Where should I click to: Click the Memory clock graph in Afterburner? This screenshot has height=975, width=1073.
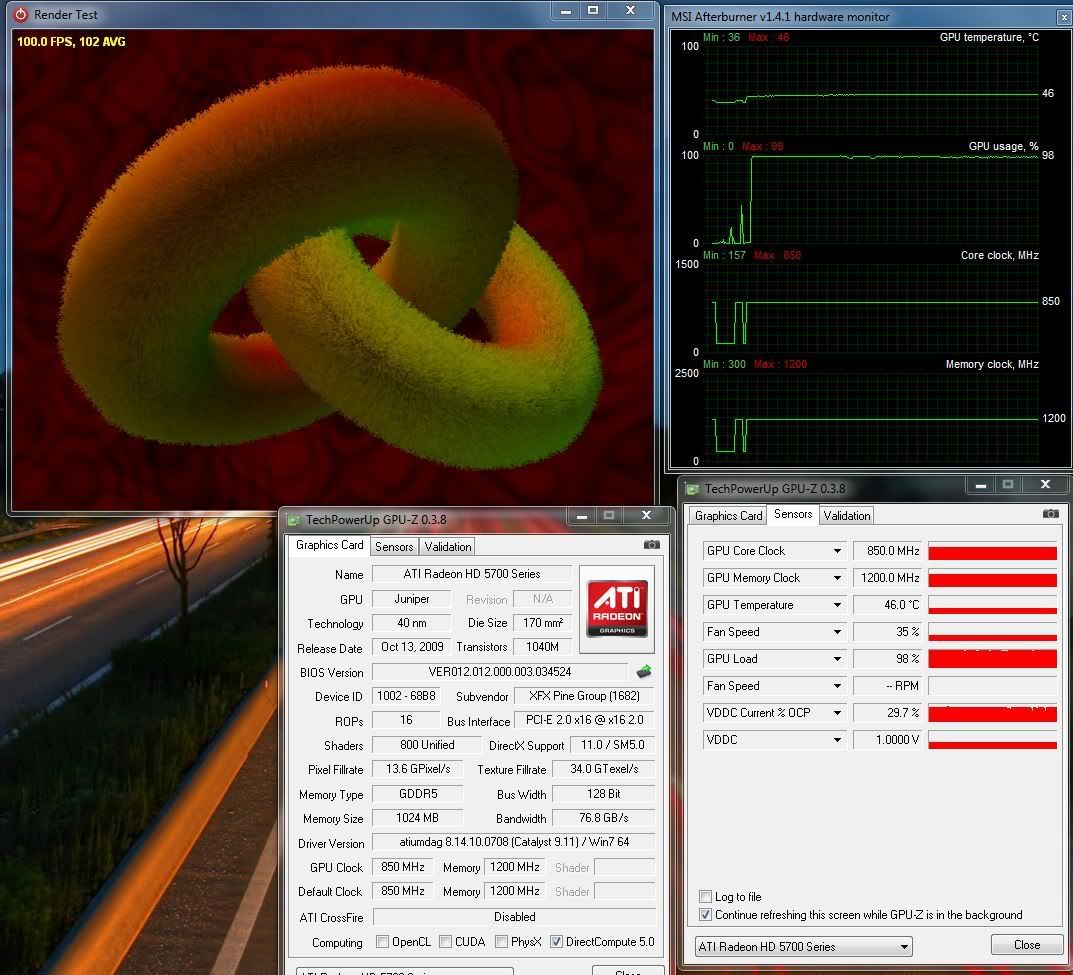(872, 417)
